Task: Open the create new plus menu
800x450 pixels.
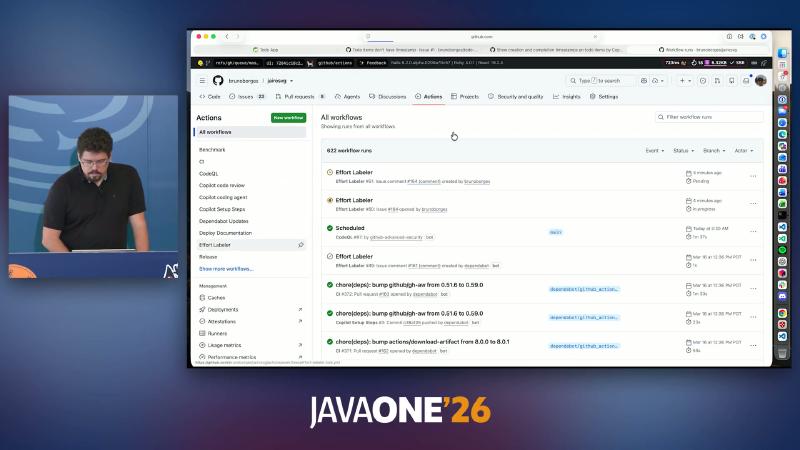Action: 685,81
